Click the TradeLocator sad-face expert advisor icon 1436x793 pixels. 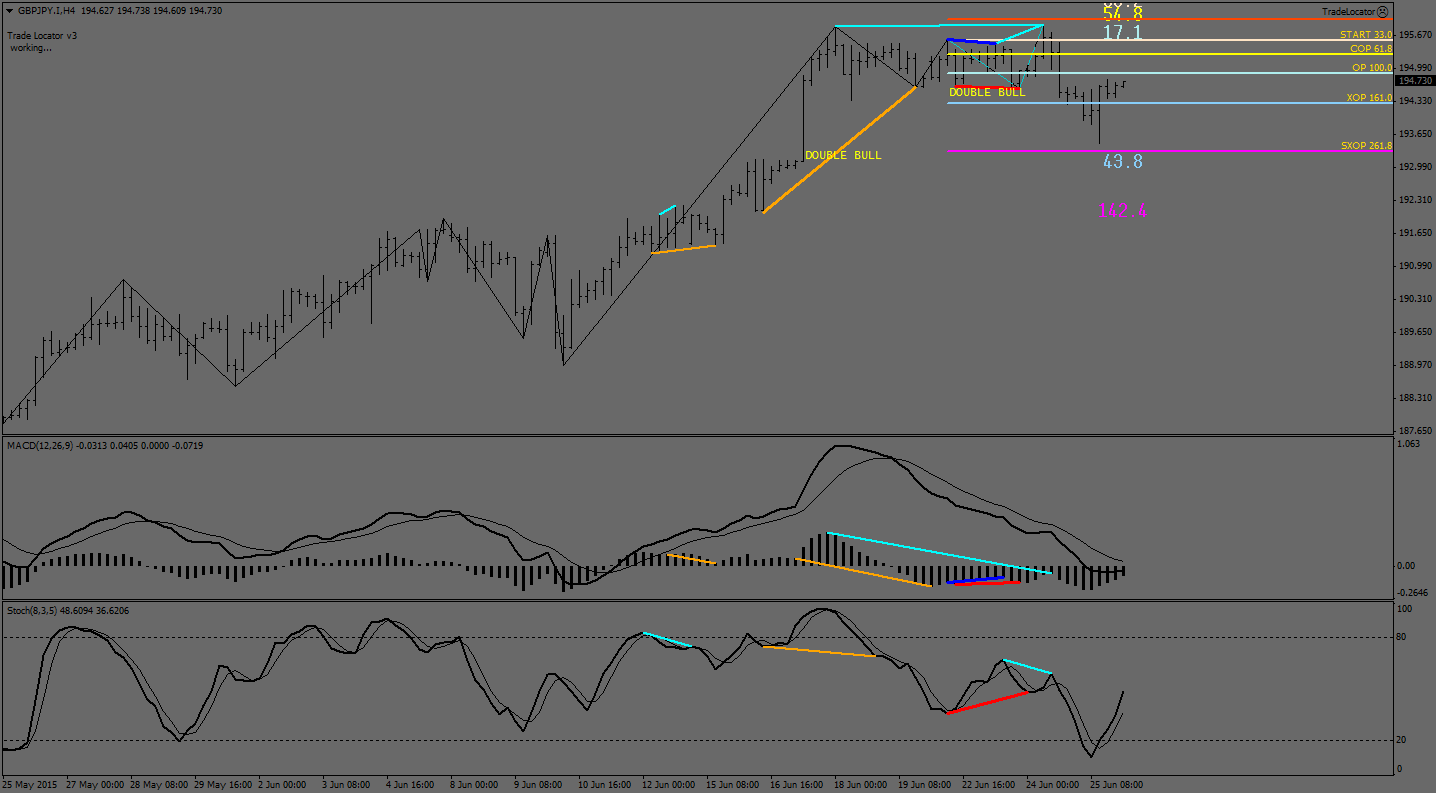click(1383, 12)
